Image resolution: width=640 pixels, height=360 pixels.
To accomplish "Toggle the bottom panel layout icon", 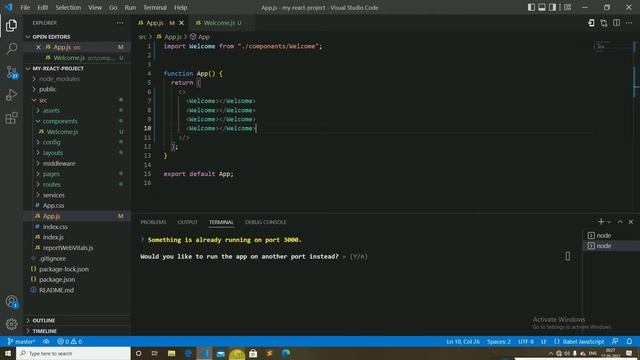I will pyautogui.click(x=542, y=7).
